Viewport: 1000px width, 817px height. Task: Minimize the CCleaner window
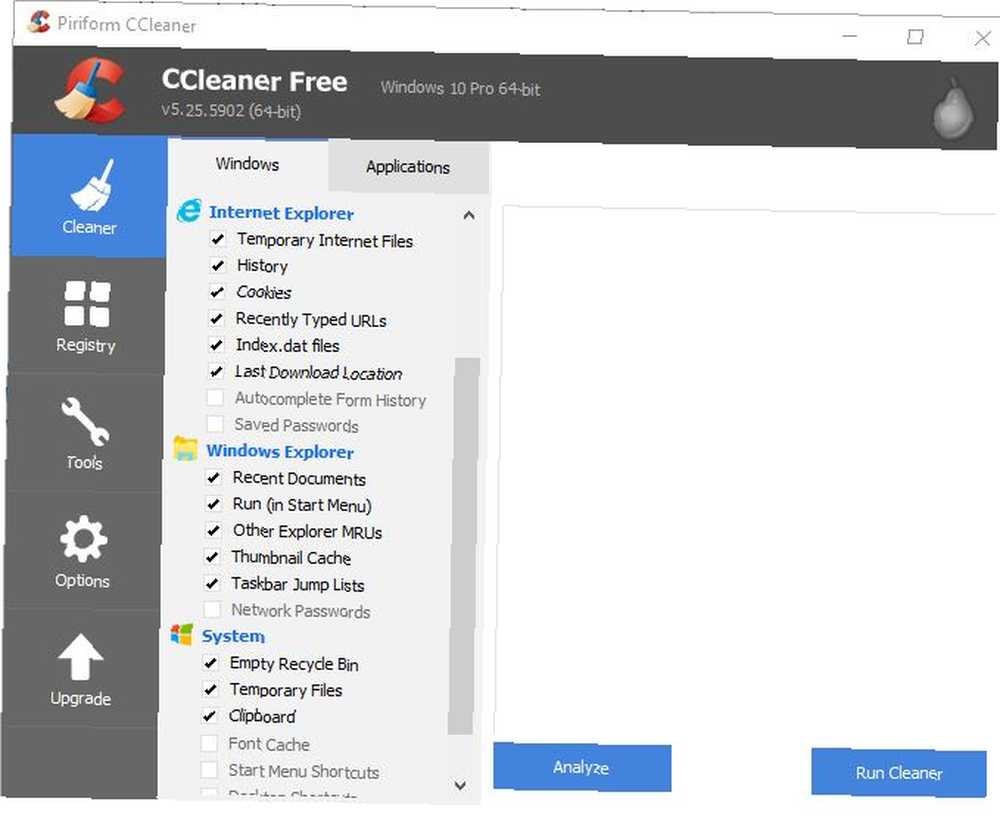pyautogui.click(x=849, y=36)
